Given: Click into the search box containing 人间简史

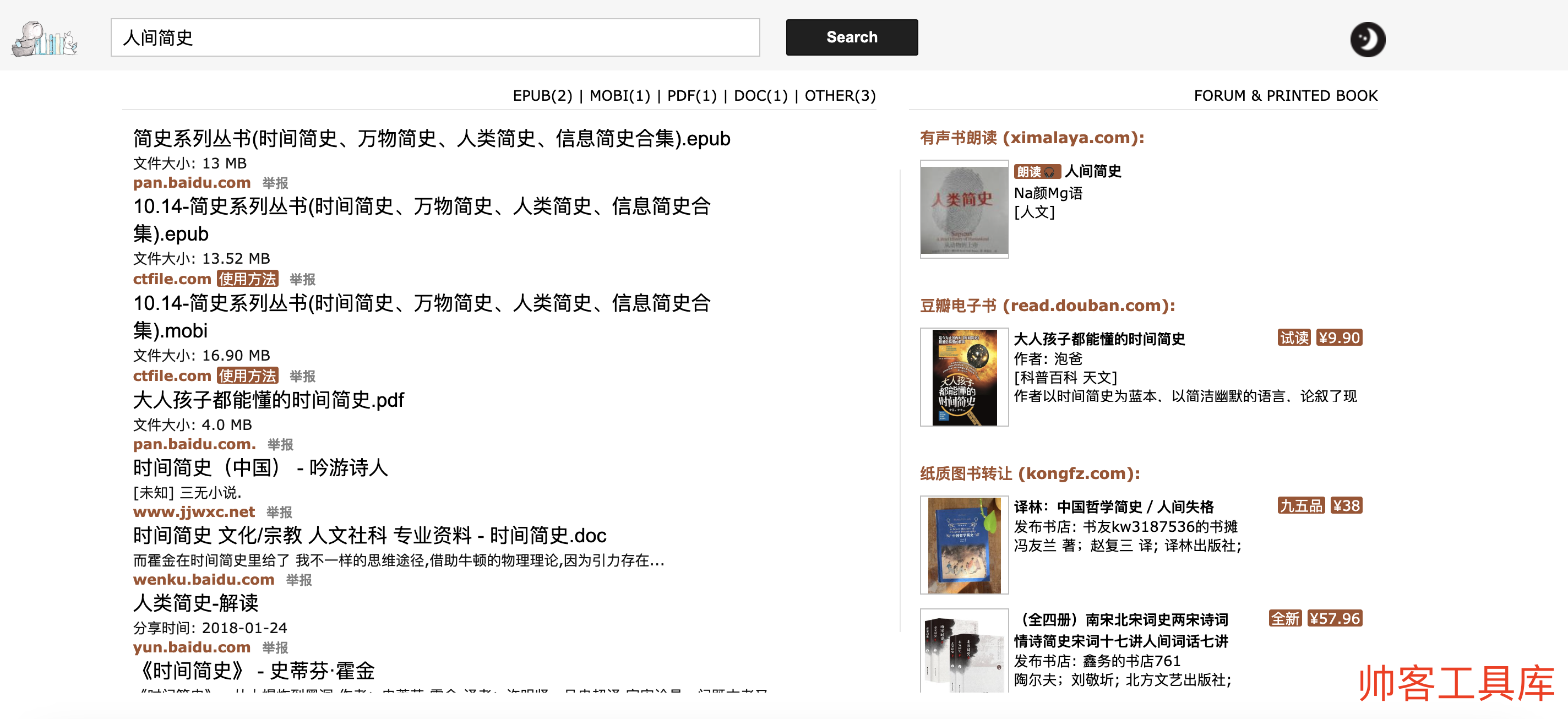Looking at the screenshot, I should 434,38.
